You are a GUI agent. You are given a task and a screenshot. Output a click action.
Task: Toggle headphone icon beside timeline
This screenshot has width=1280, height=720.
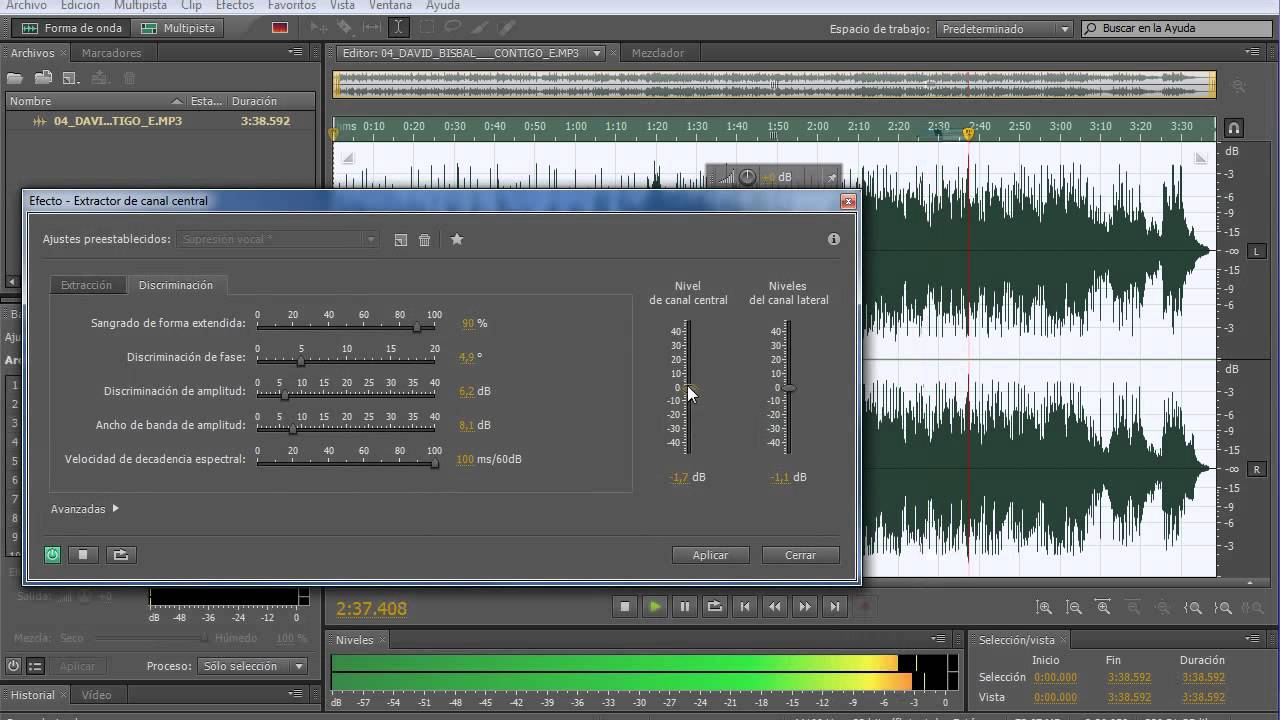coord(1234,128)
